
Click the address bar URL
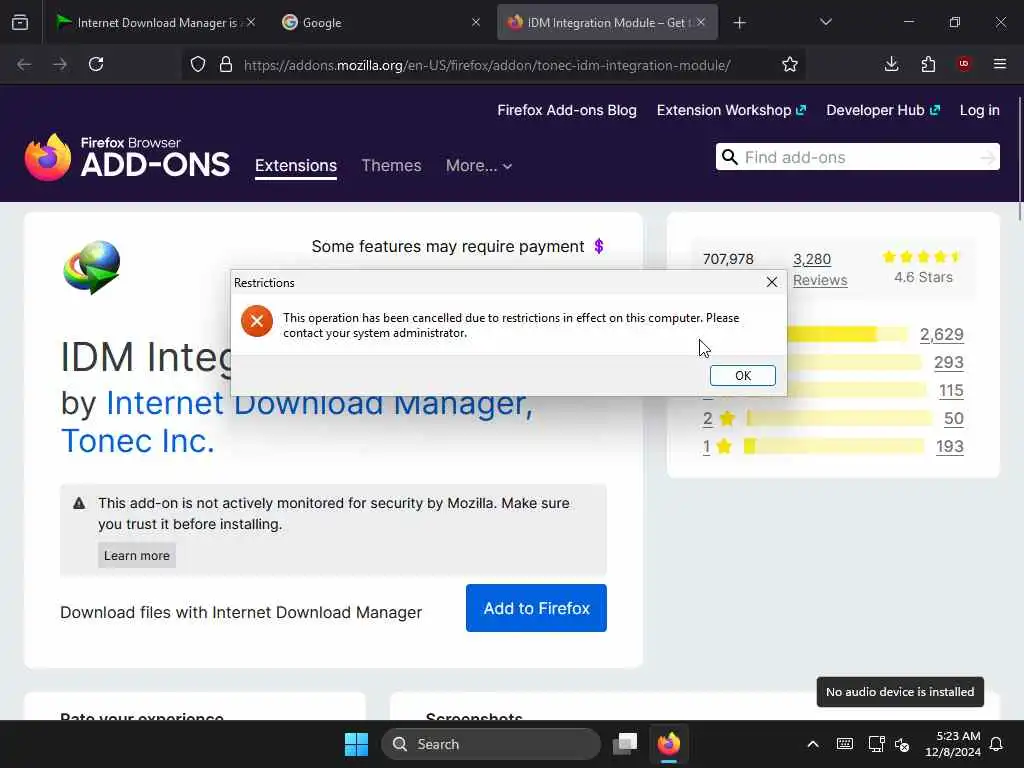point(487,65)
